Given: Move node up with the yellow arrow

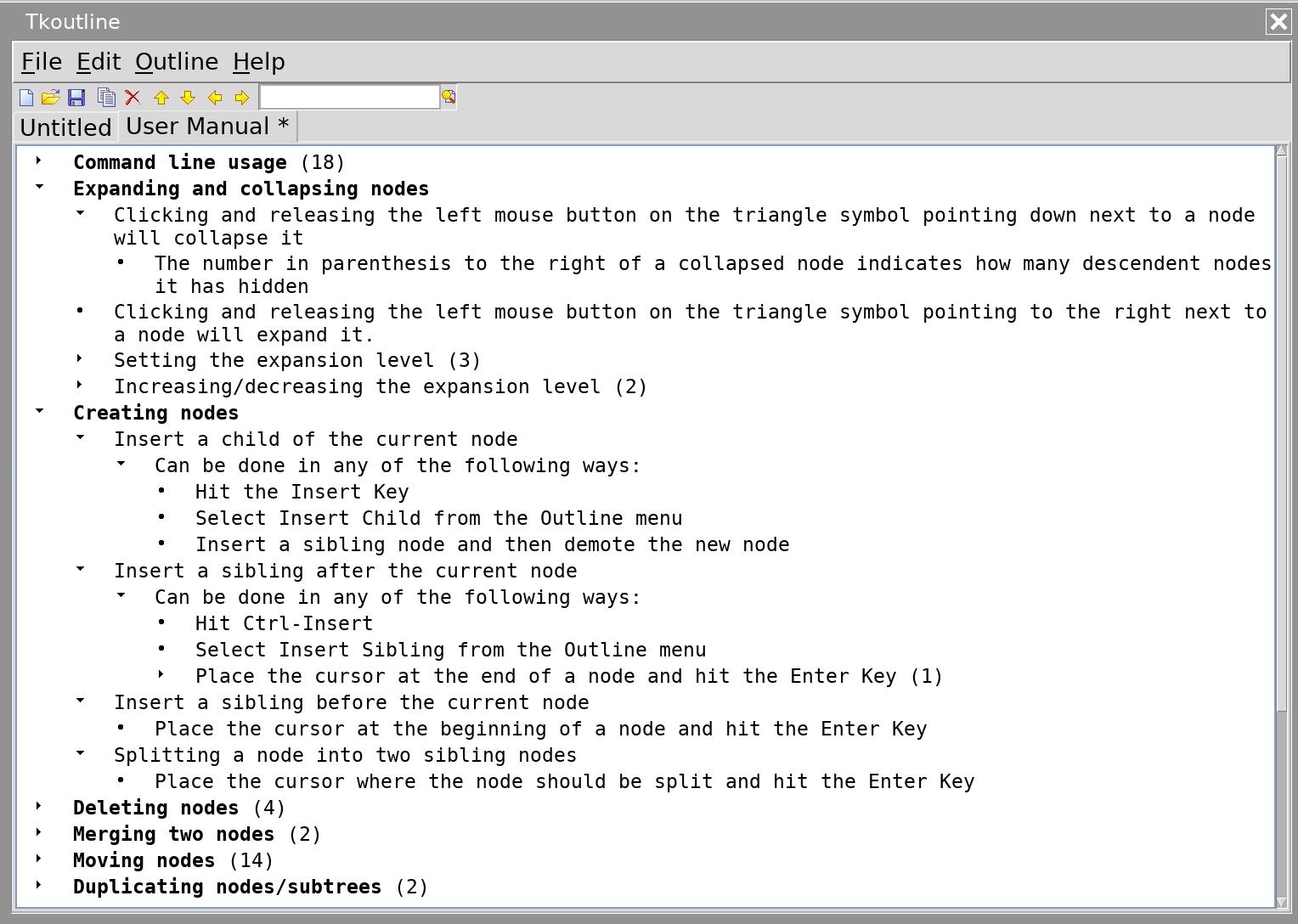Looking at the screenshot, I should click(x=161, y=98).
